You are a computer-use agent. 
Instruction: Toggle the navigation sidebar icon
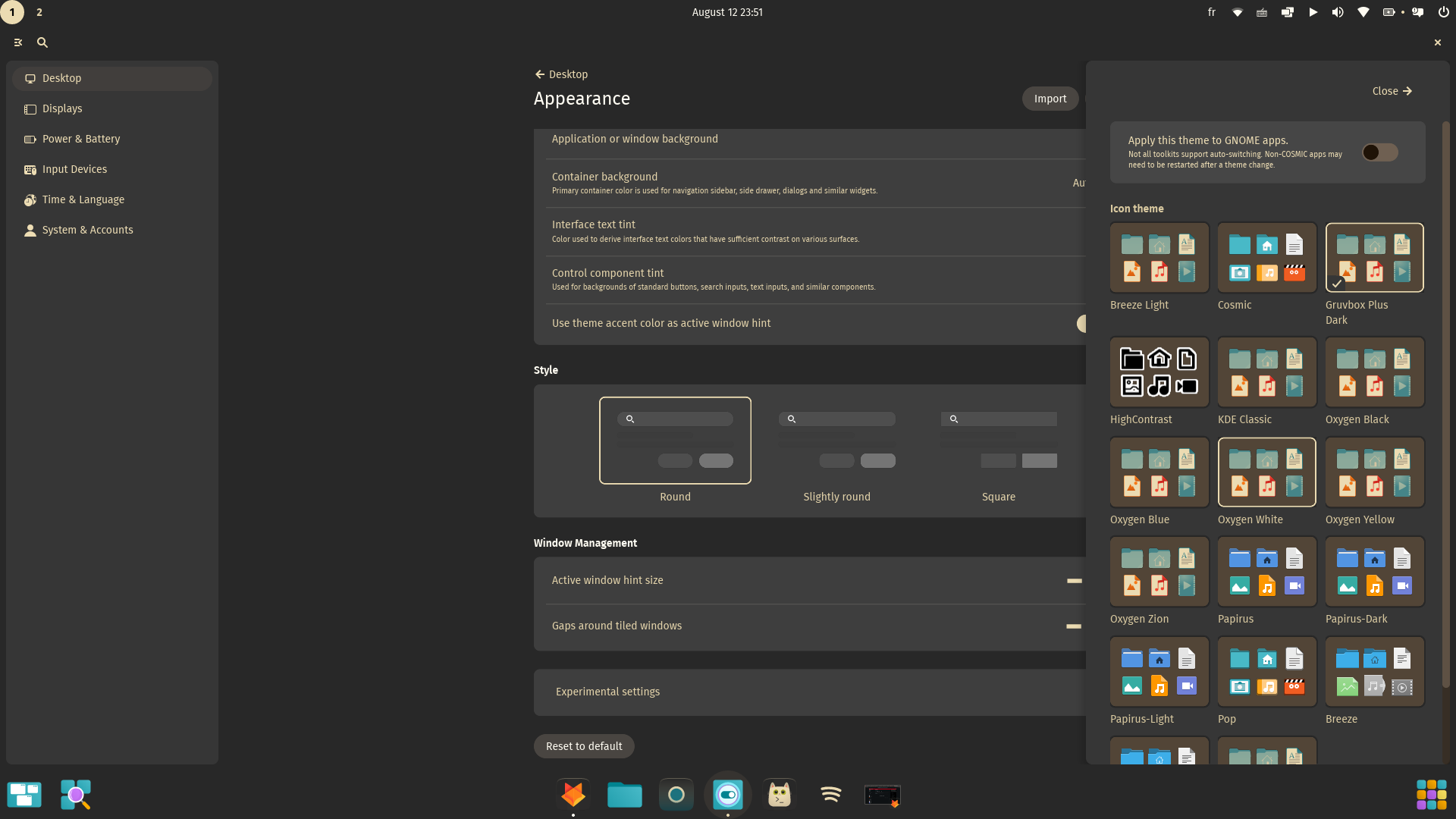[x=18, y=43]
